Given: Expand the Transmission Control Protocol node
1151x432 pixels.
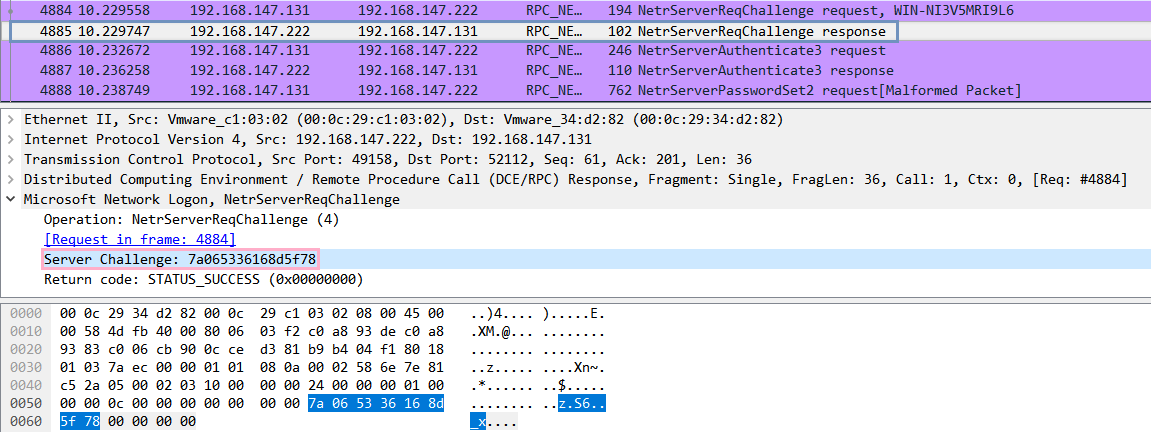Looking at the screenshot, I should [11, 160].
